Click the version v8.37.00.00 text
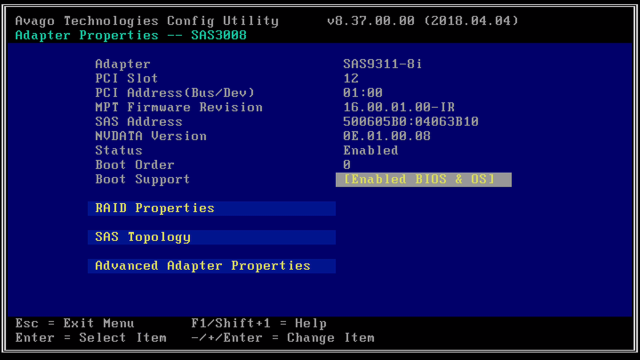 point(371,21)
